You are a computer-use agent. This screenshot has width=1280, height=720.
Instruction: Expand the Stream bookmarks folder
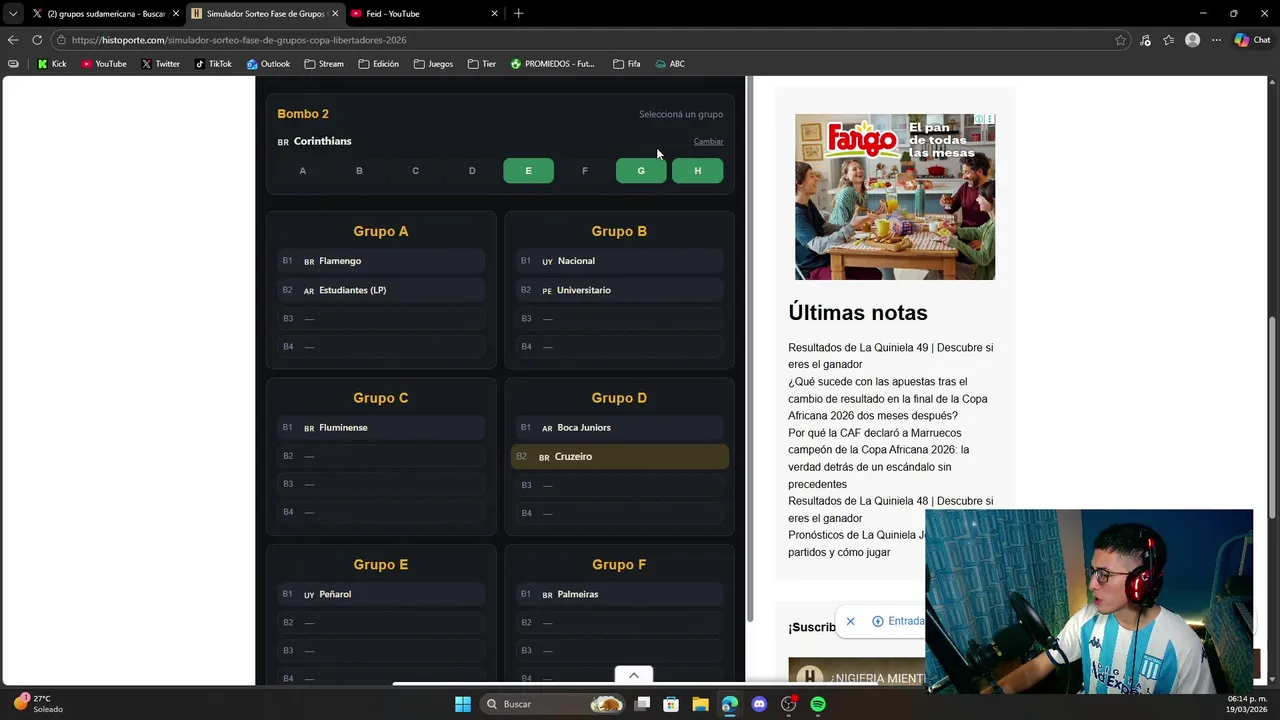324,64
